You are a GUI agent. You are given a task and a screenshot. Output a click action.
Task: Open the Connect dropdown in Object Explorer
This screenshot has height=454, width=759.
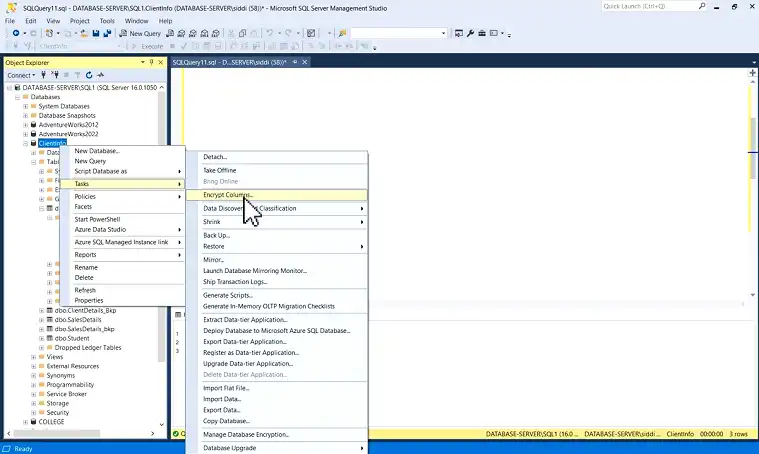pos(21,75)
